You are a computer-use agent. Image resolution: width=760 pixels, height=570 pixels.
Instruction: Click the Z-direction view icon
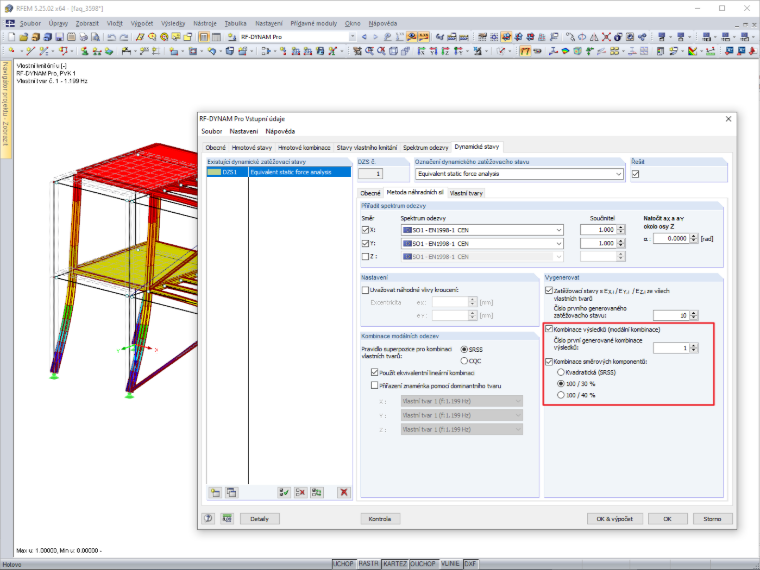pos(445,51)
